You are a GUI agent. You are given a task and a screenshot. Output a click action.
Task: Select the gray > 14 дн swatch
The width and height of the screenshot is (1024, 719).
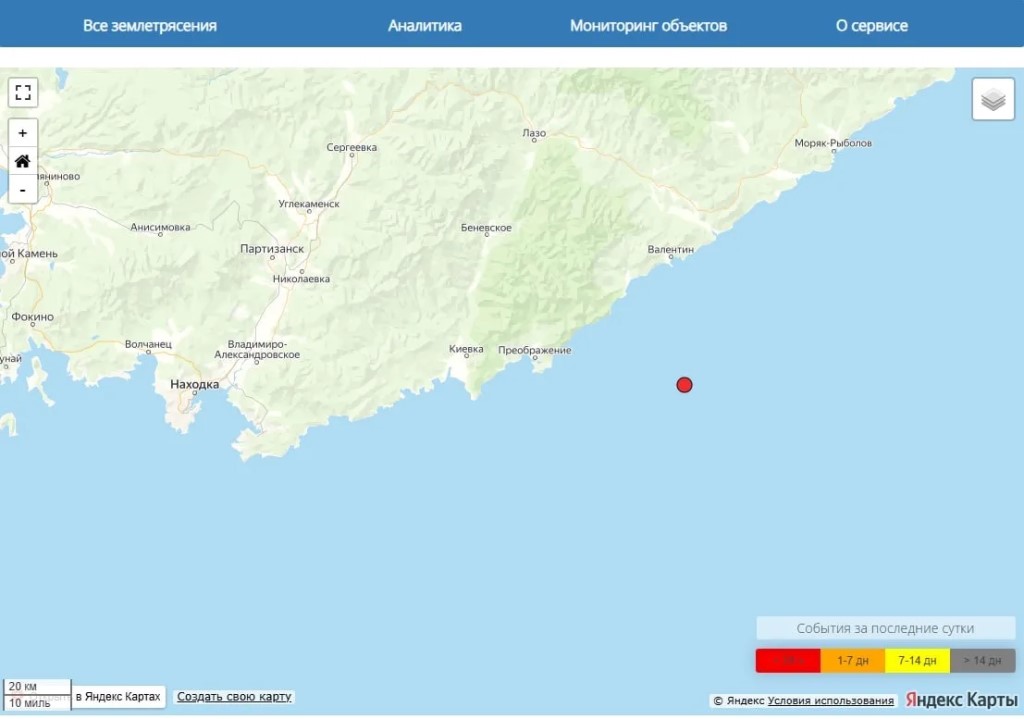click(982, 661)
